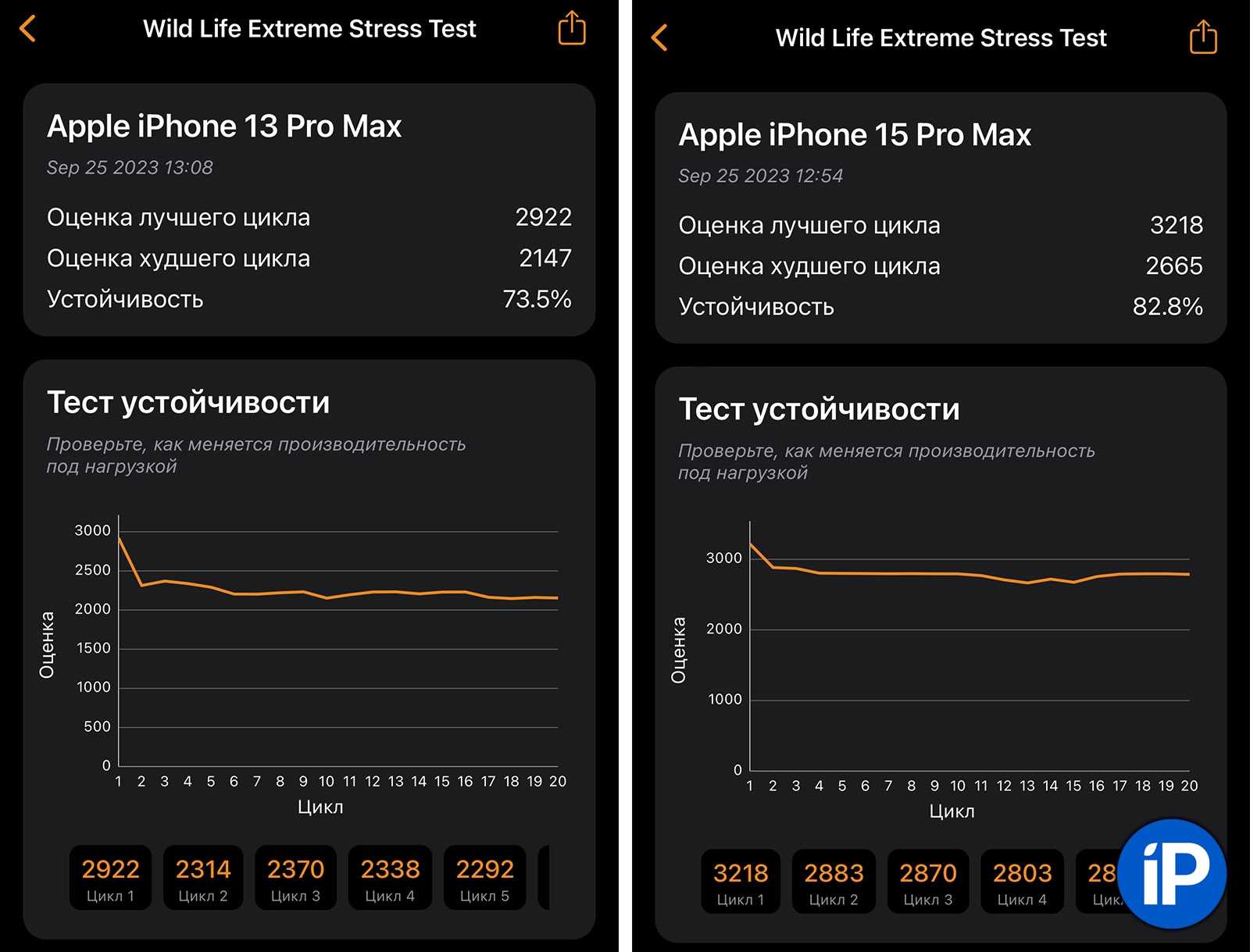
Task: Tap back arrow on iPhone 13 Pro Max screen
Action: (x=28, y=30)
